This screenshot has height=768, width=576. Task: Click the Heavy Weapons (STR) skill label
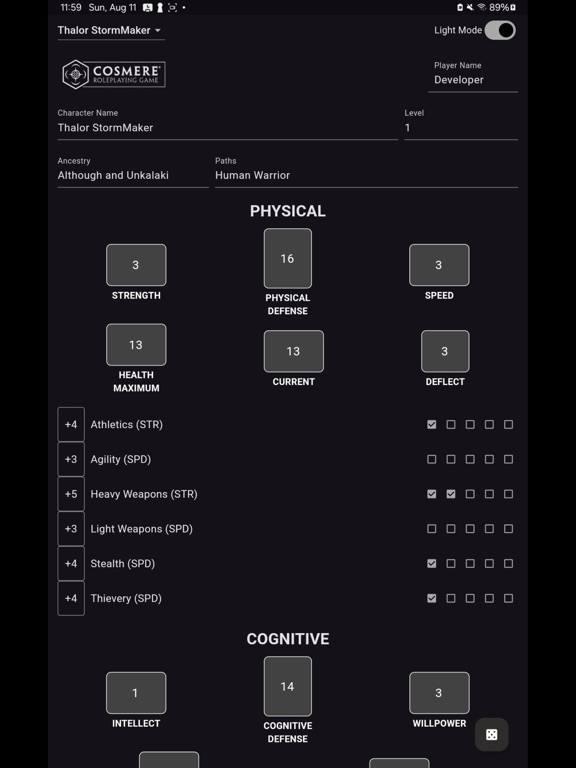(x=144, y=494)
